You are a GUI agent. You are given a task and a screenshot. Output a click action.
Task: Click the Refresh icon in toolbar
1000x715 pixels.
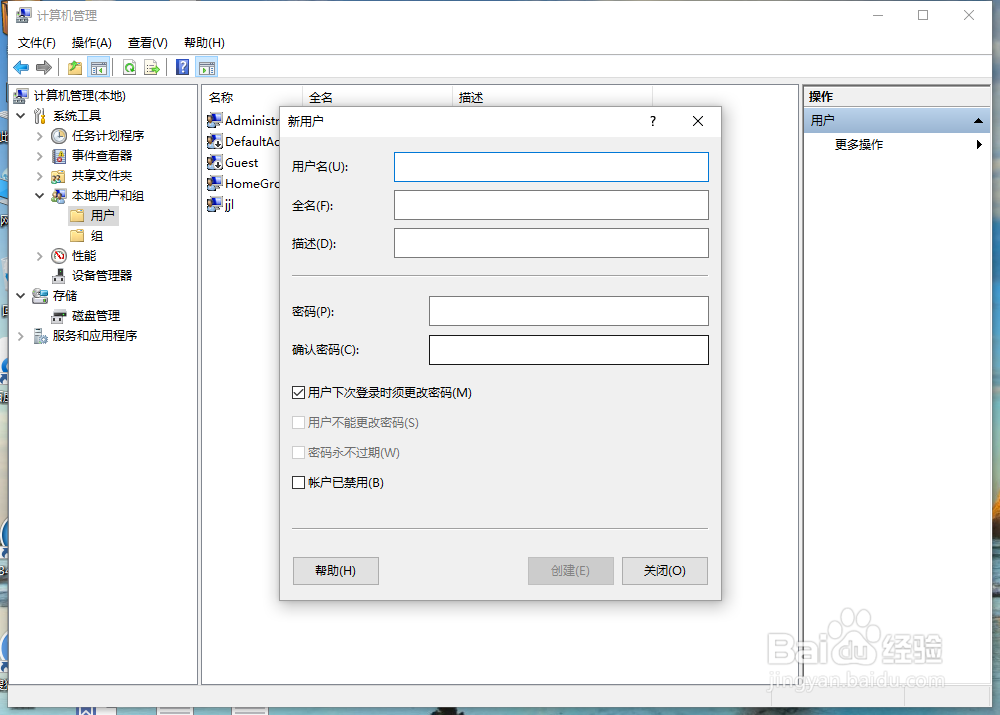[131, 66]
